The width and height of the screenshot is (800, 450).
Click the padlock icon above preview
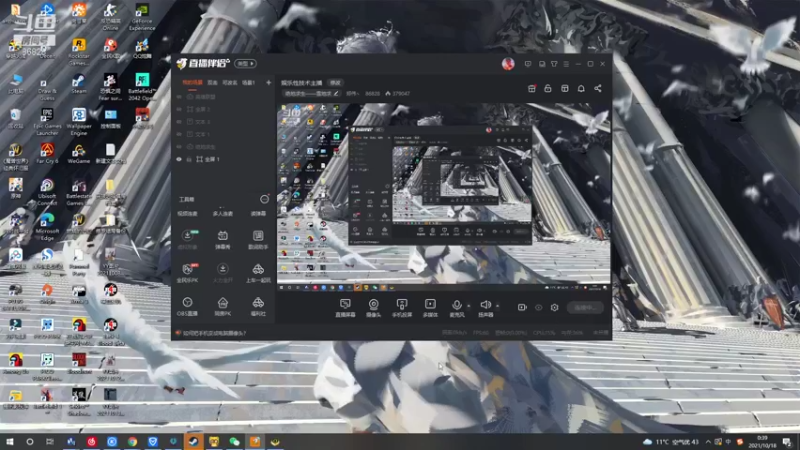click(548, 89)
